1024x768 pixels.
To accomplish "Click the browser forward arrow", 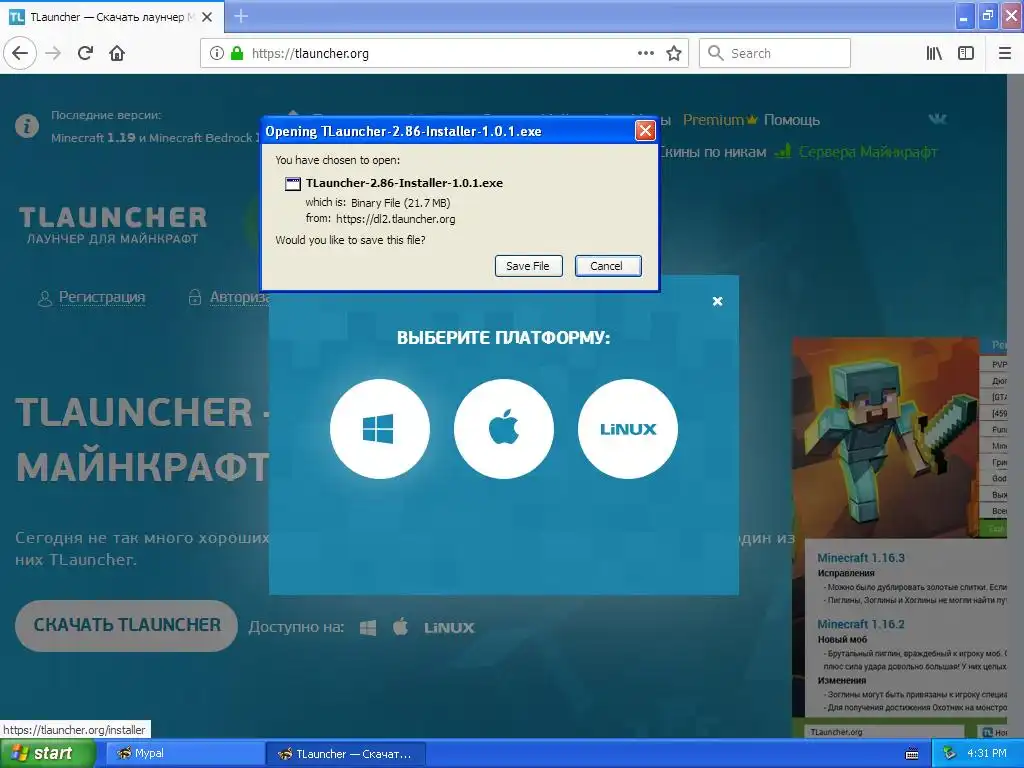I will click(x=54, y=53).
